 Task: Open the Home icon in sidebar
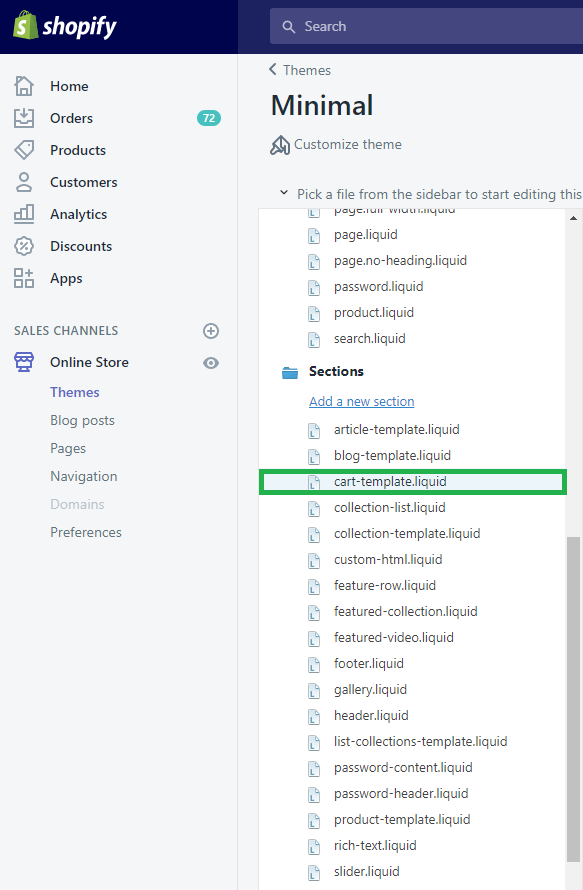click(24, 86)
